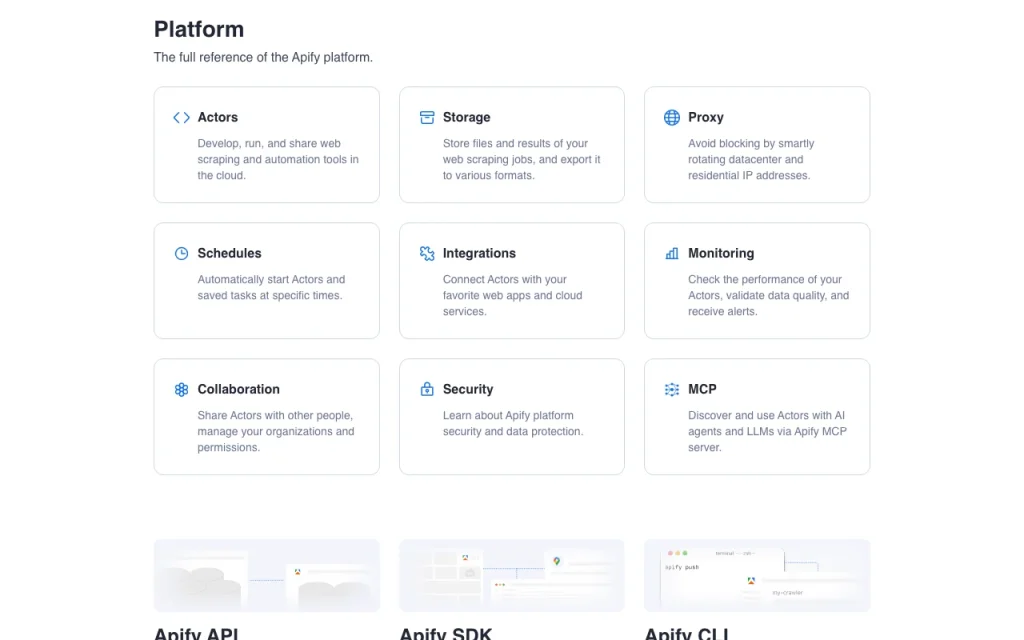1024x640 pixels.
Task: Visit the Security card title
Action: pyautogui.click(x=468, y=389)
